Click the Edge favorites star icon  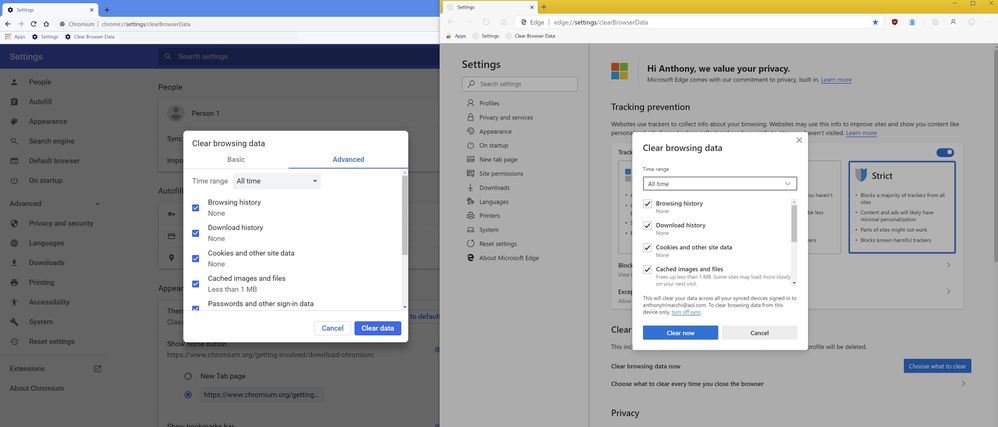coord(875,22)
